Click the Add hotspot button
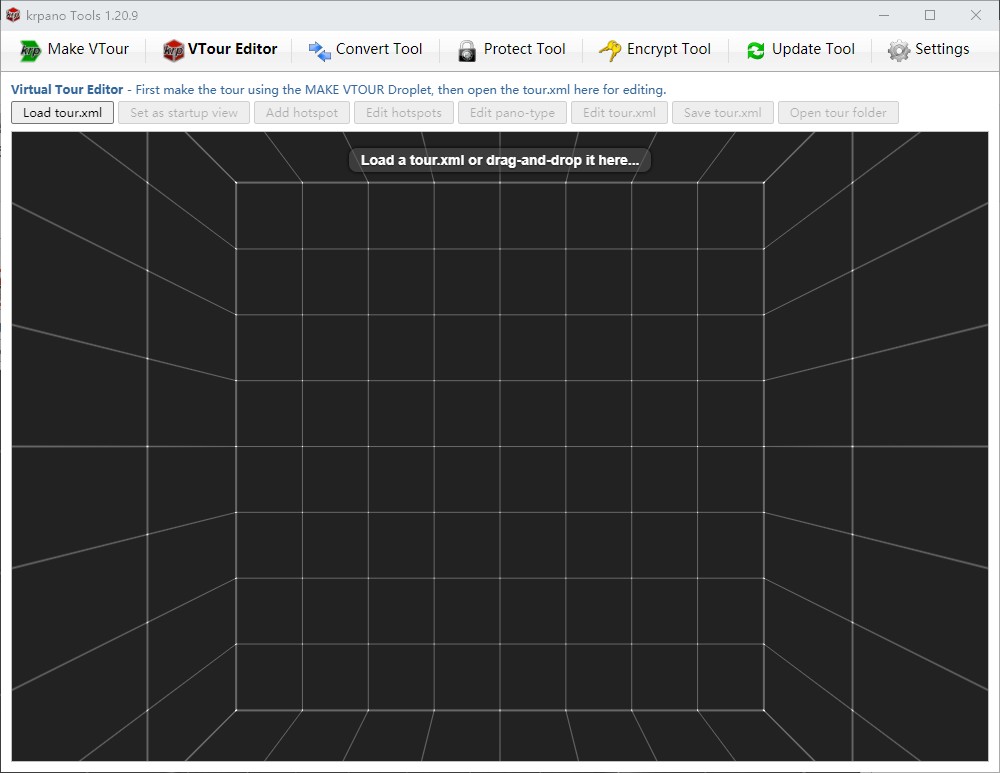1000x773 pixels. point(302,113)
